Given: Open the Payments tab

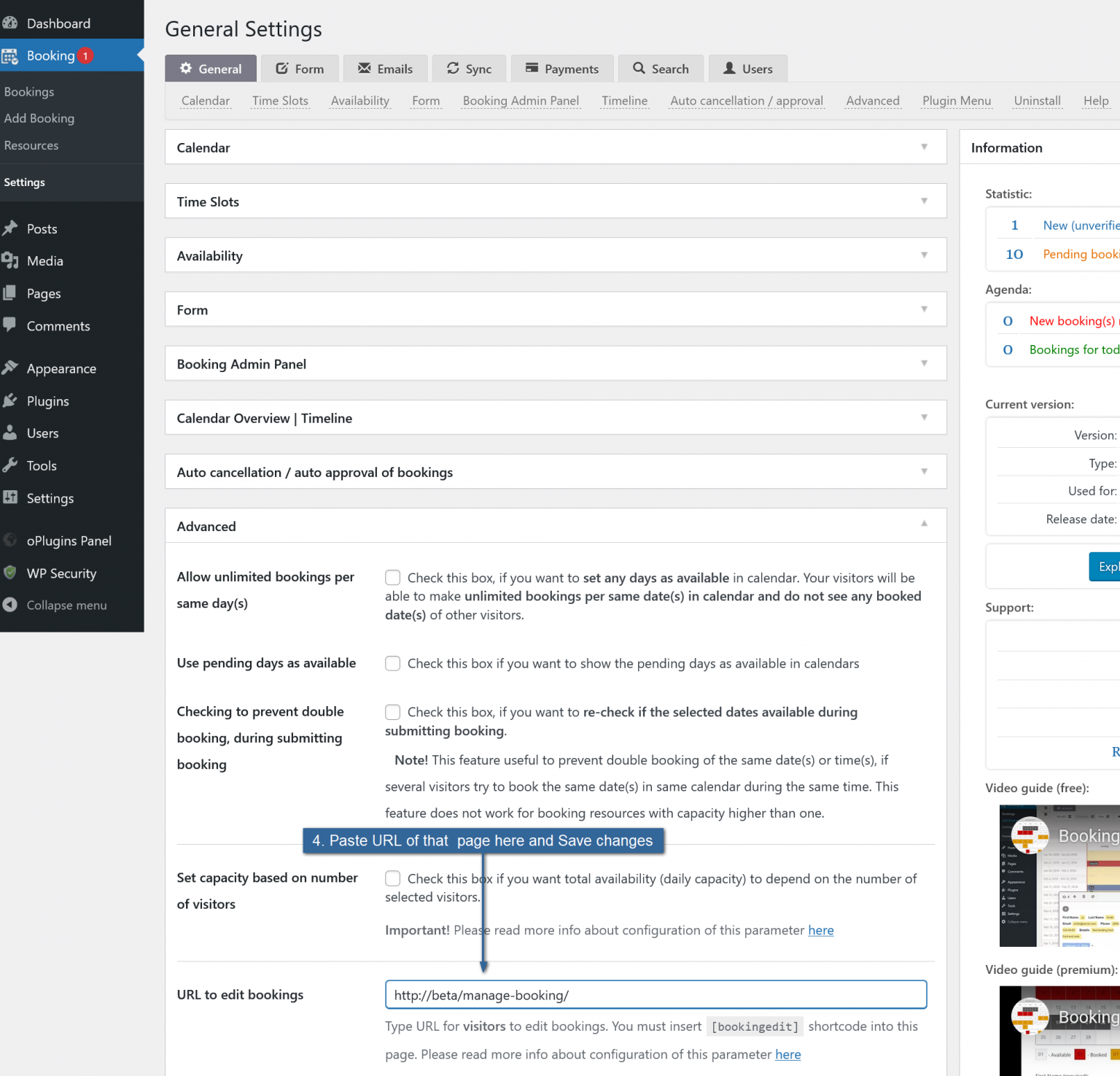Looking at the screenshot, I should [562, 69].
